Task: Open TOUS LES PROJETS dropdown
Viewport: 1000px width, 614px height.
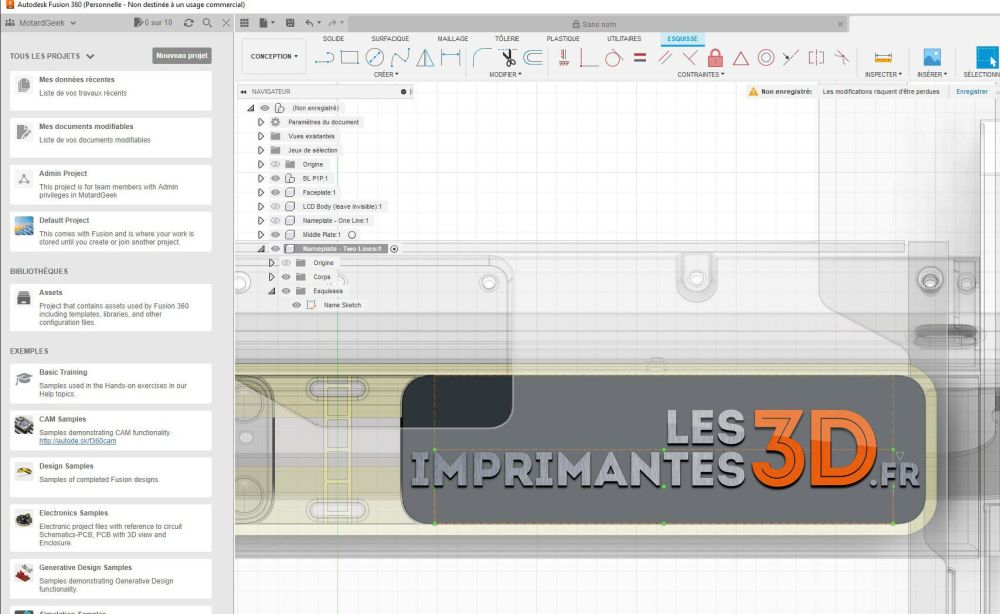Action: [52, 56]
